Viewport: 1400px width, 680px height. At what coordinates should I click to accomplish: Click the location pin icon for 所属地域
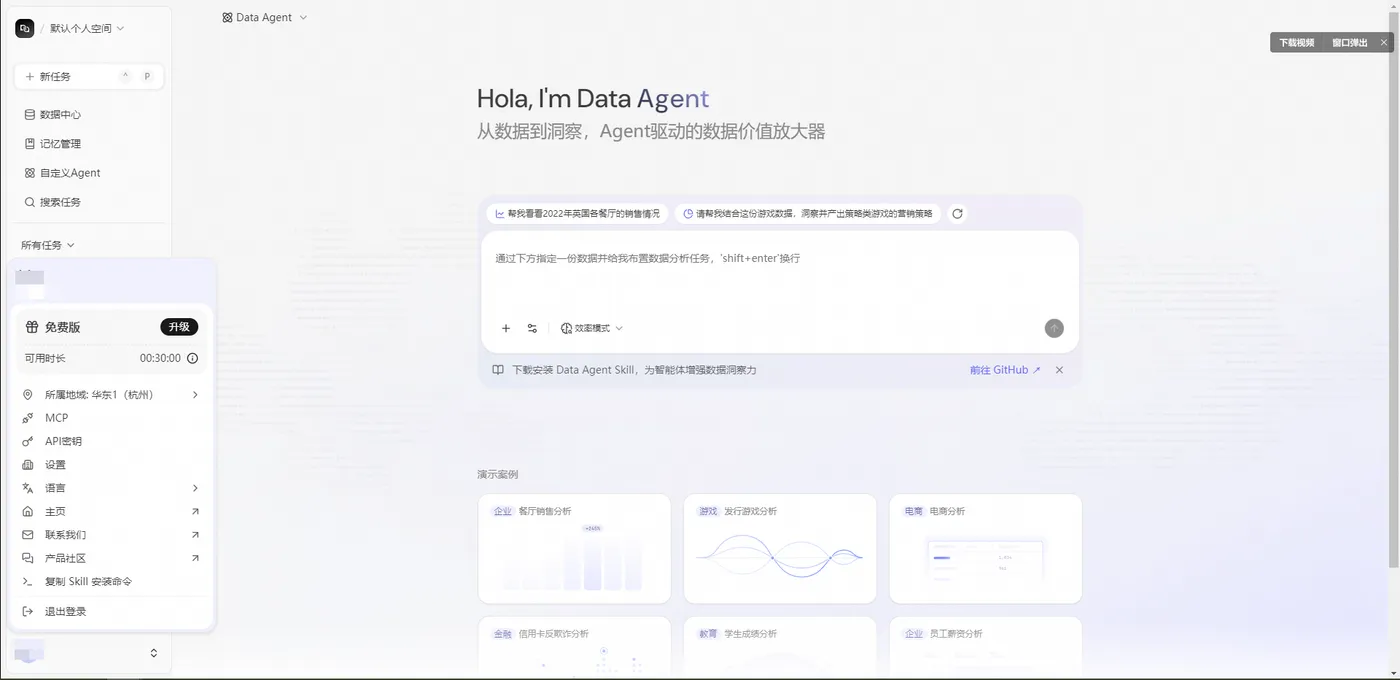pos(28,395)
